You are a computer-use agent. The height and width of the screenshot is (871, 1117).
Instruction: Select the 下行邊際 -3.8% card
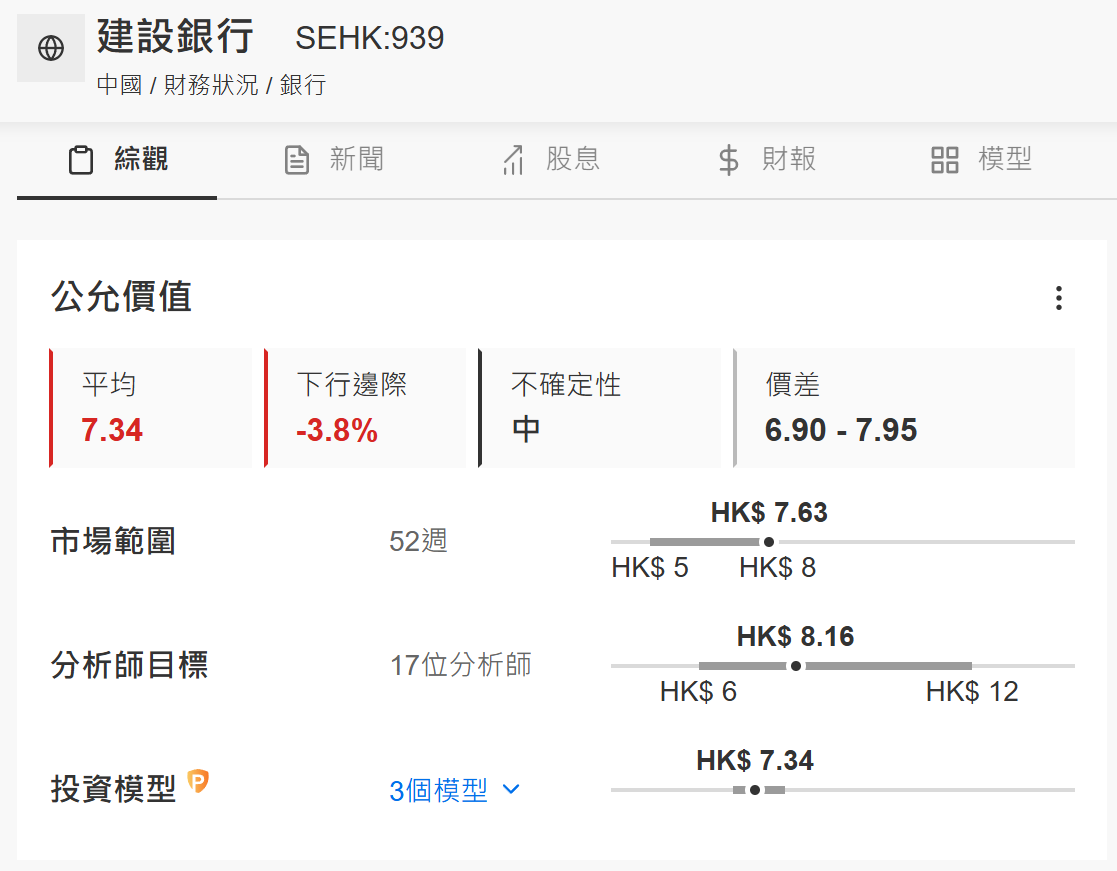[x=365, y=408]
